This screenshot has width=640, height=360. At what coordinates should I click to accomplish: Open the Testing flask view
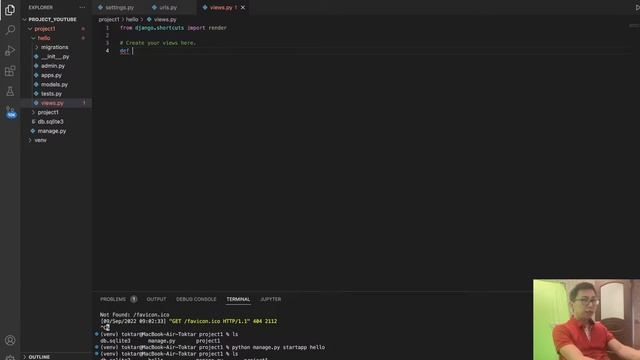point(10,91)
